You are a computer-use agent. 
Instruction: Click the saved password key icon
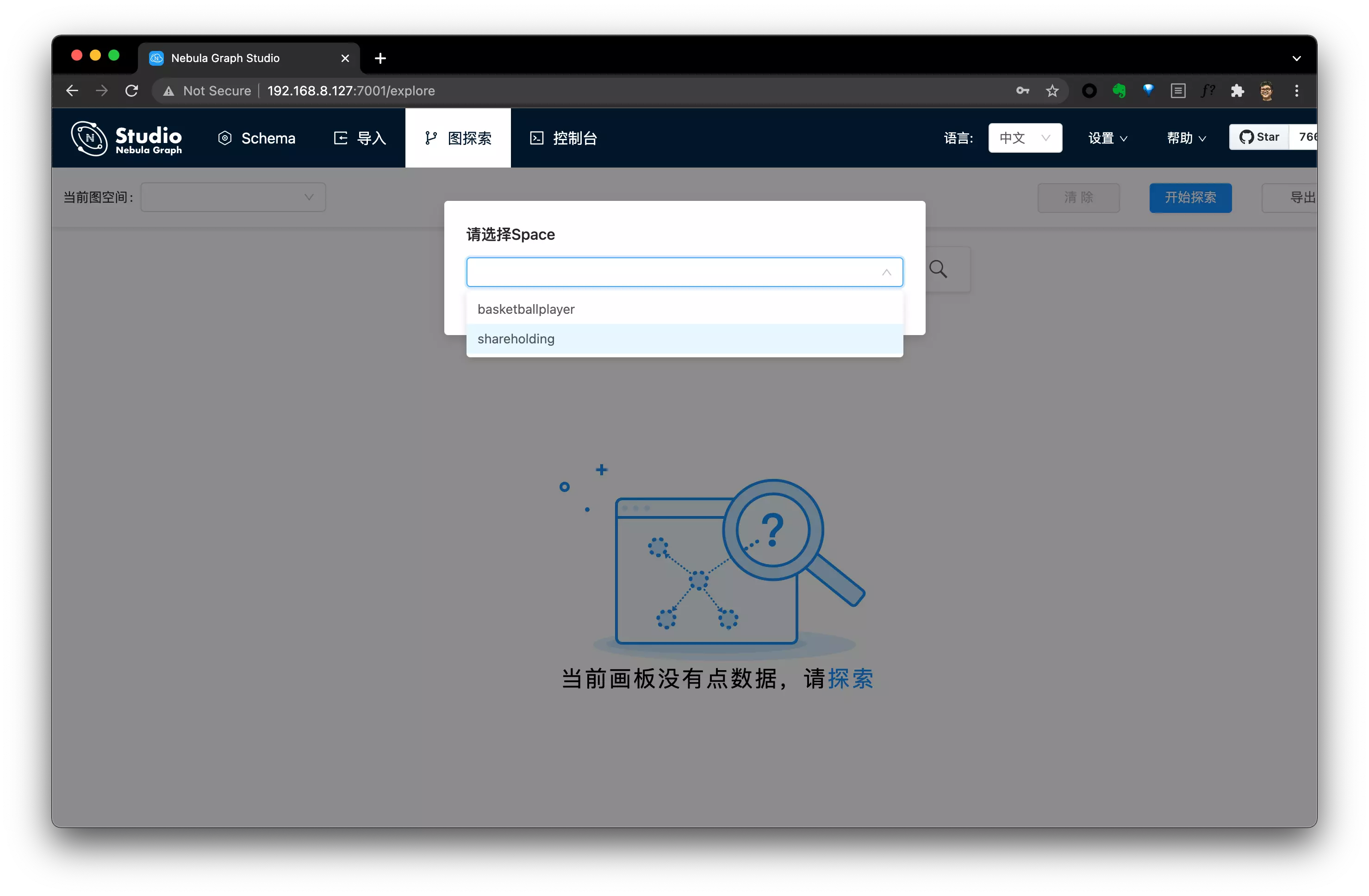(x=1022, y=91)
